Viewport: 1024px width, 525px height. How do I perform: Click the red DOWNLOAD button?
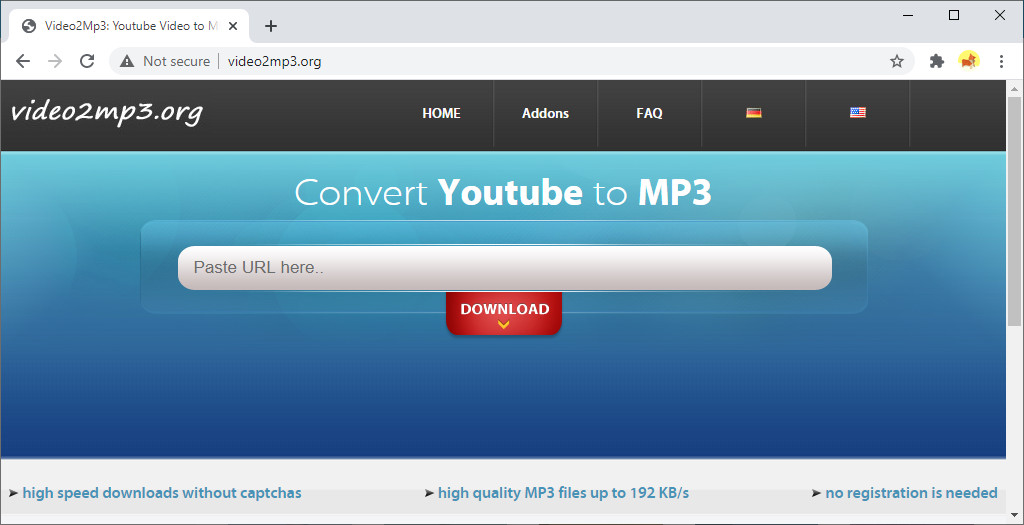click(504, 313)
